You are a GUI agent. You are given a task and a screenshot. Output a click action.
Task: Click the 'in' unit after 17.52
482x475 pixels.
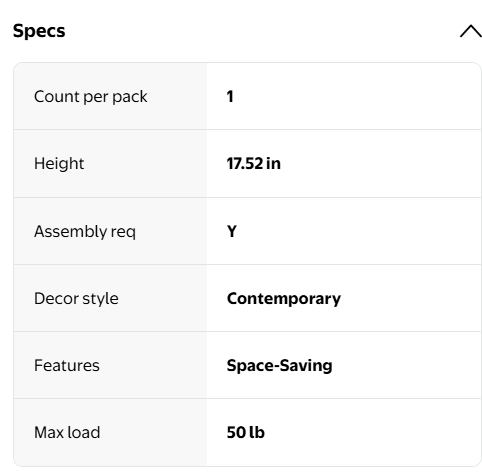(273, 164)
